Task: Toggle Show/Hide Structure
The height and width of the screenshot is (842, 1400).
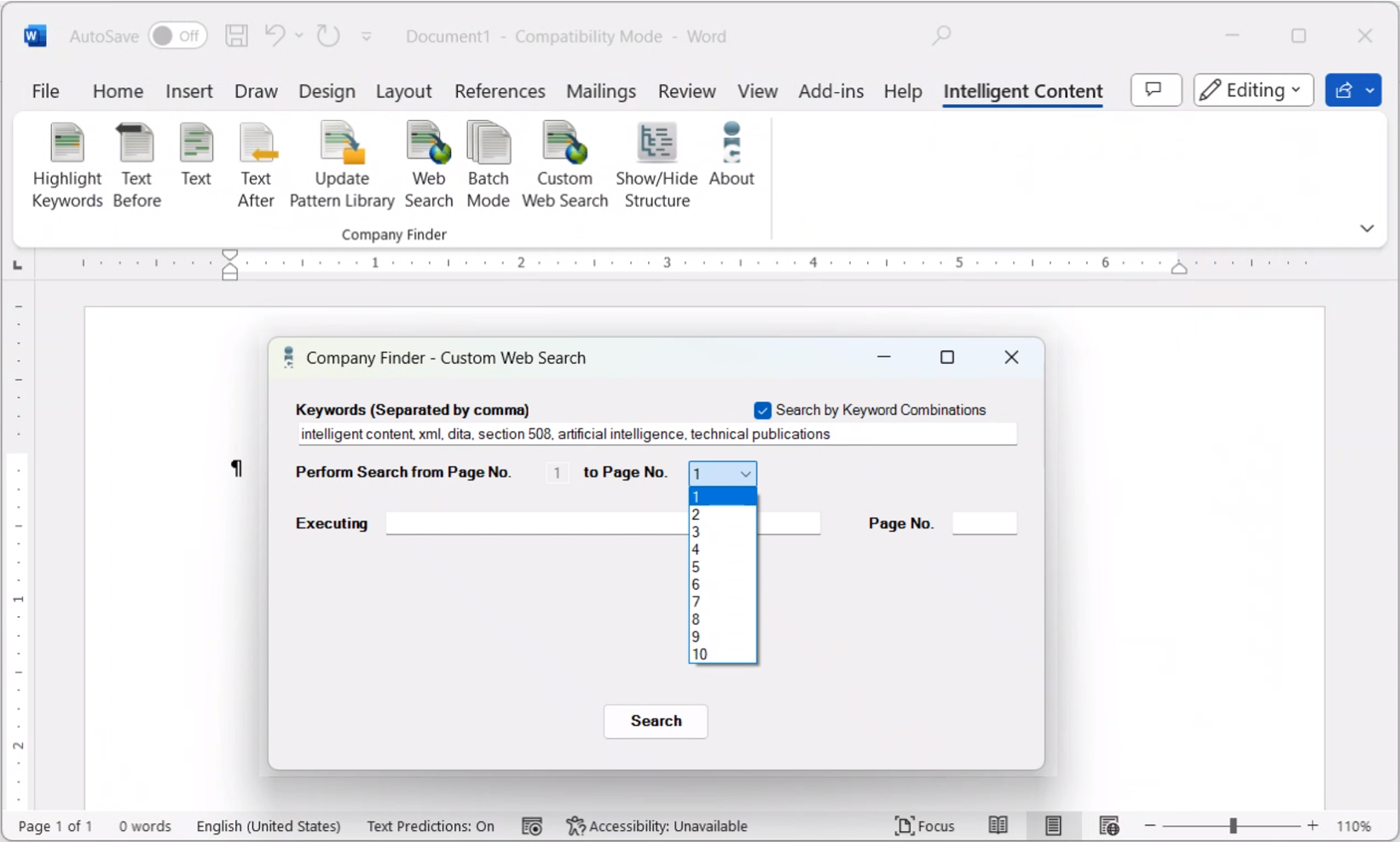Action: [x=657, y=165]
